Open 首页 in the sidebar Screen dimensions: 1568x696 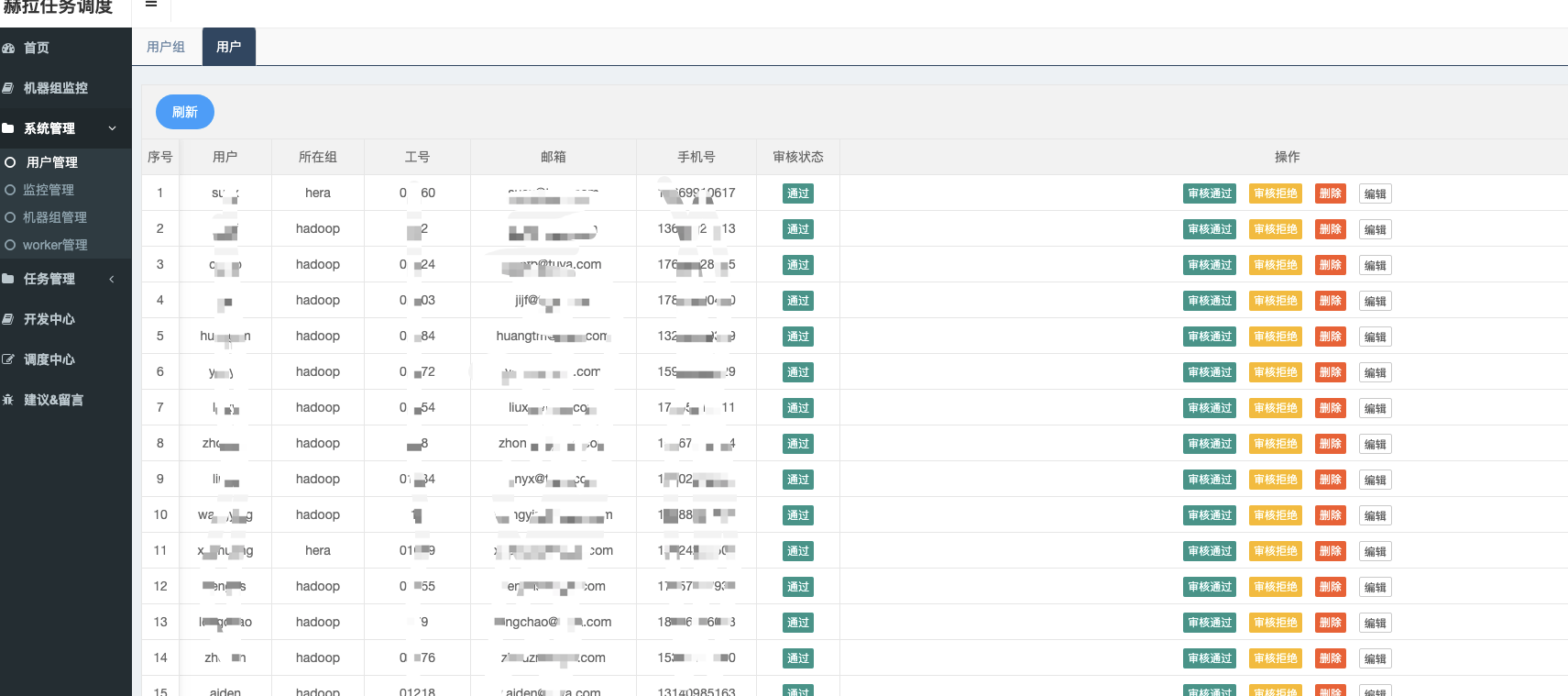click(x=37, y=48)
